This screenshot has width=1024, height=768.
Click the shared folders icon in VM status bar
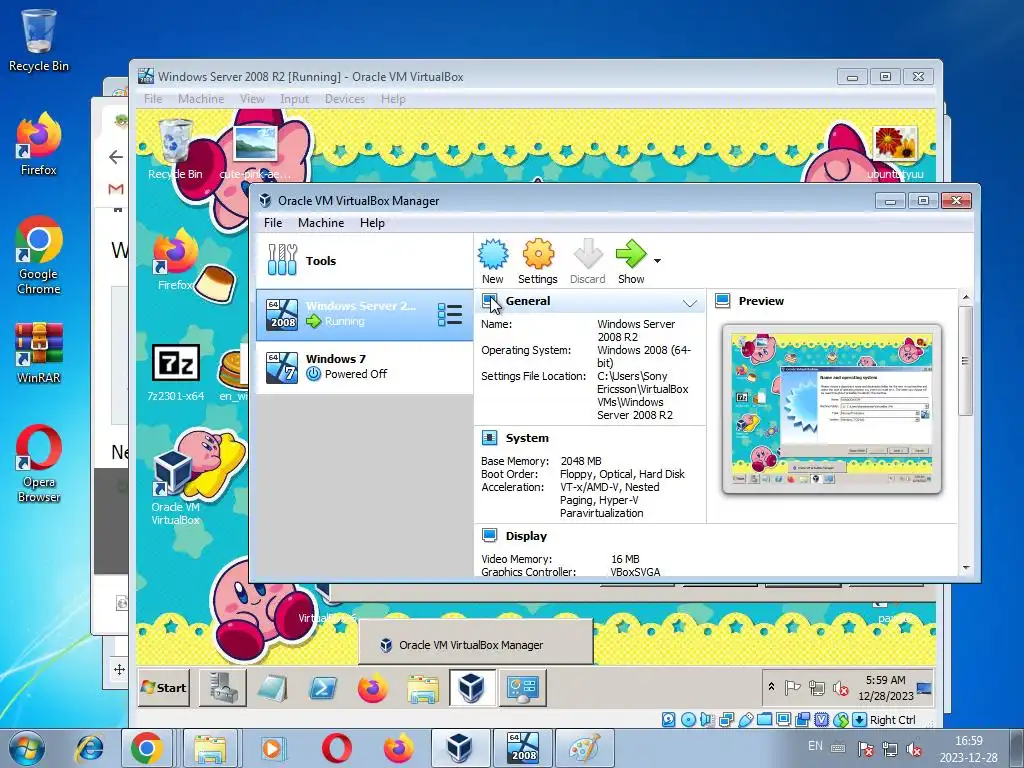764,720
